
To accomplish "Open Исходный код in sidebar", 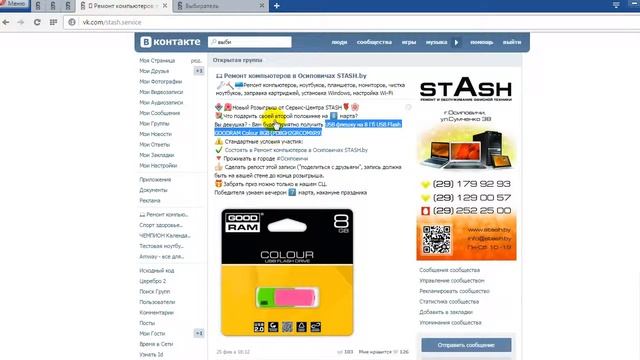I will point(157,271).
